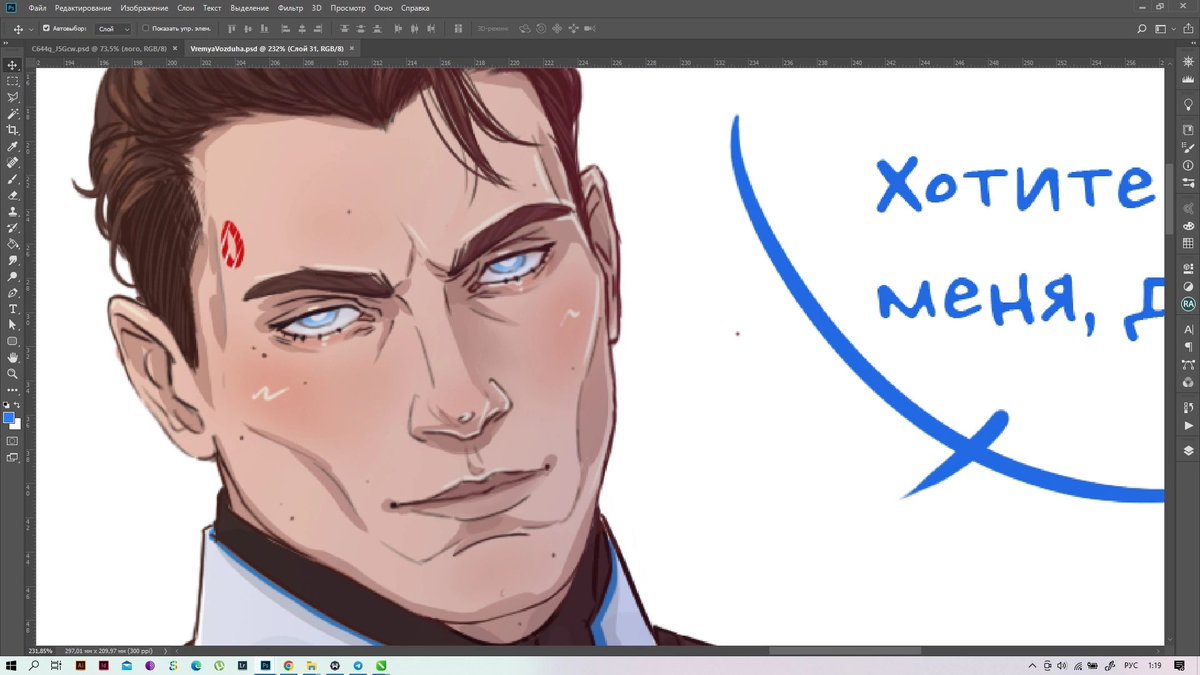The width and height of the screenshot is (1200, 675).
Task: Click the first align icon in the options bar
Action: click(232, 29)
